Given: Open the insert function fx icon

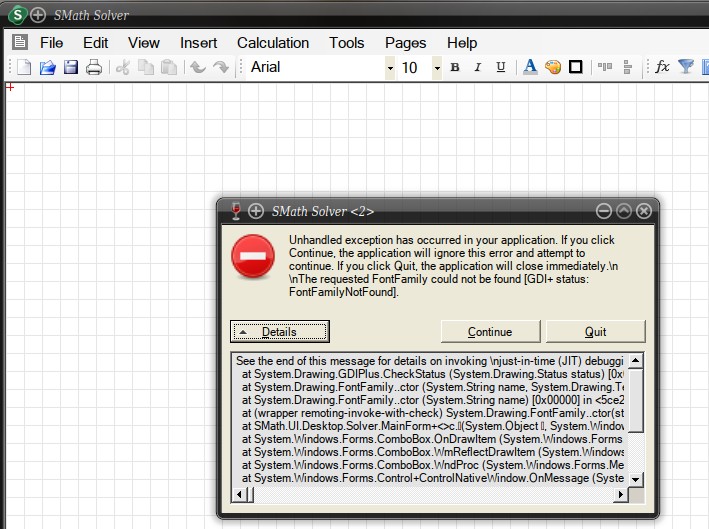Looking at the screenshot, I should [x=662, y=67].
